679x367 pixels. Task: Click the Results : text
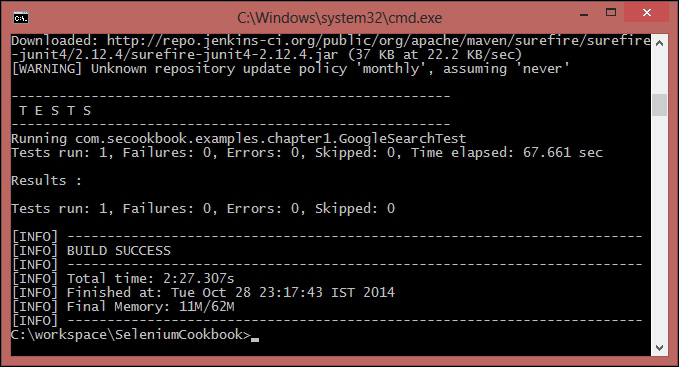point(46,180)
